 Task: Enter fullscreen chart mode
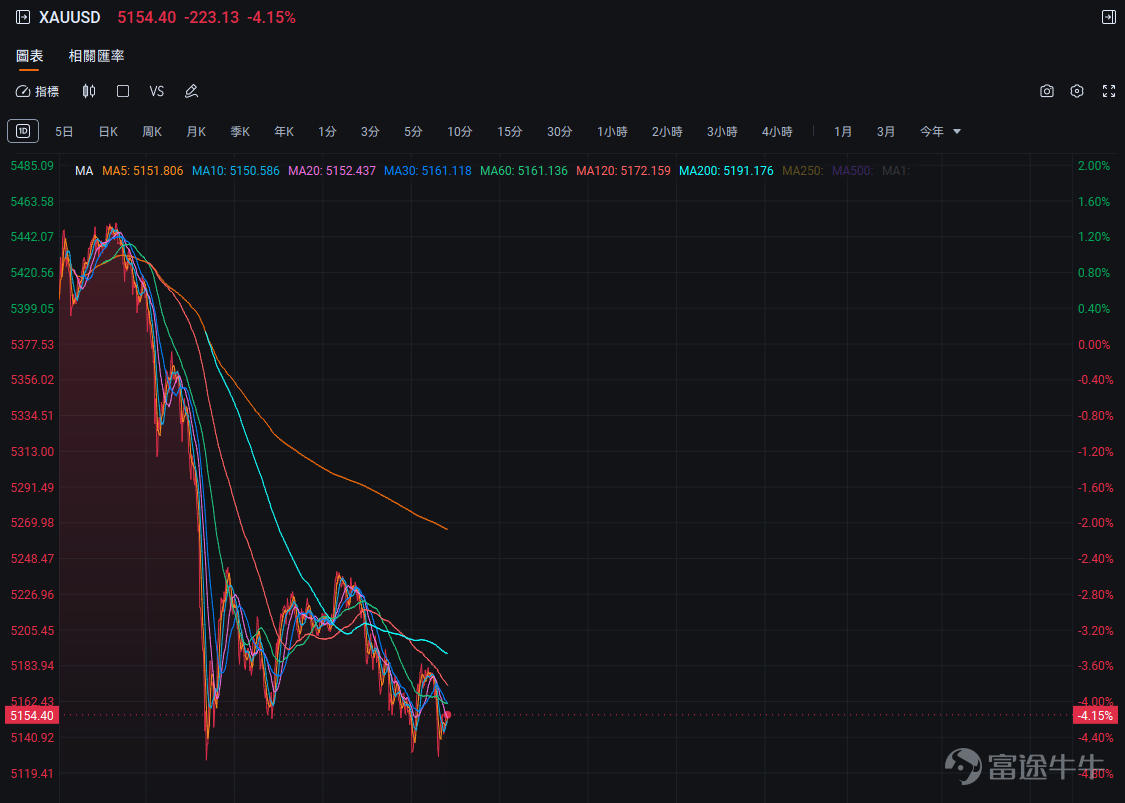click(x=1108, y=91)
